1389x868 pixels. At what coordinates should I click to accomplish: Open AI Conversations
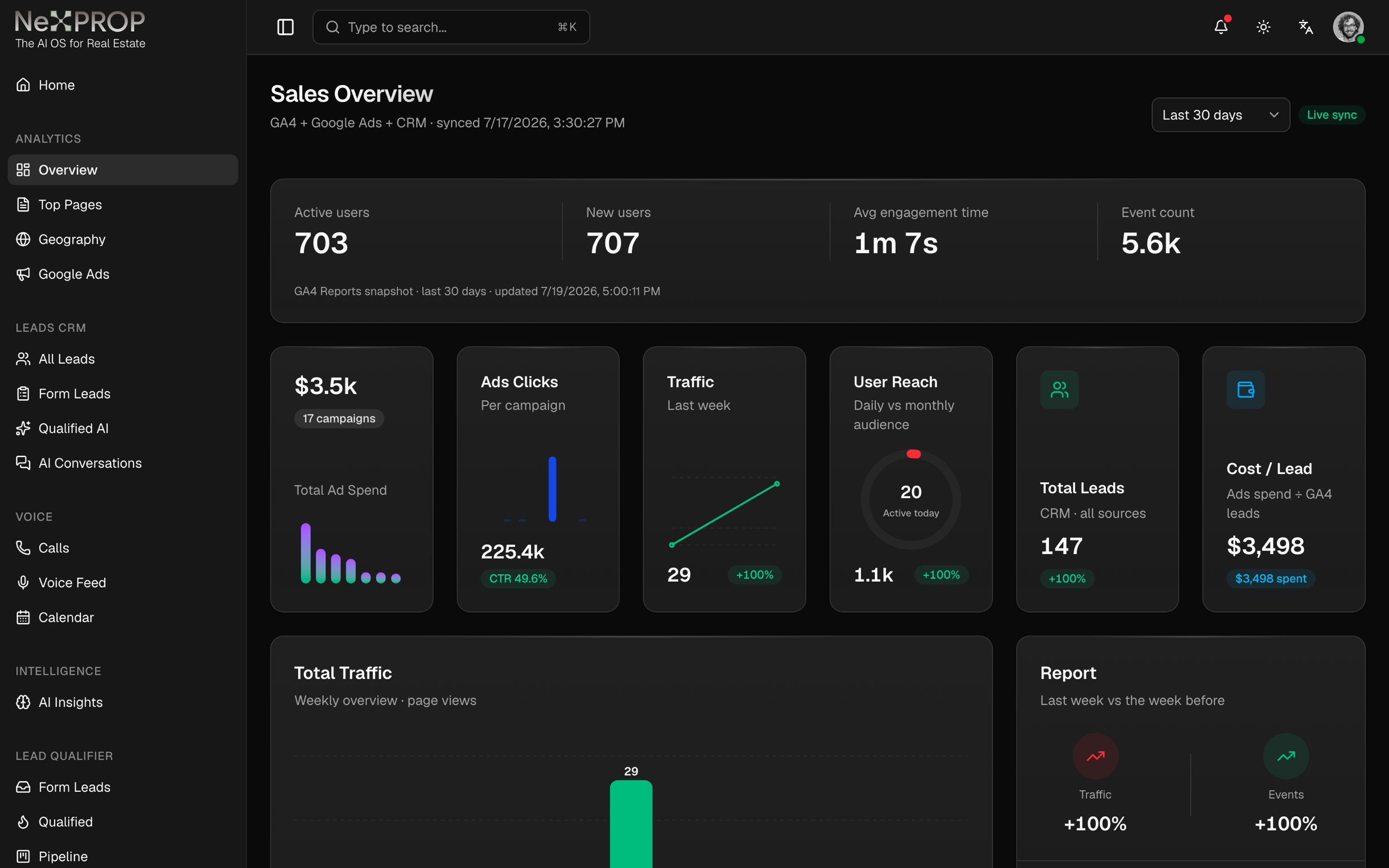123,463
